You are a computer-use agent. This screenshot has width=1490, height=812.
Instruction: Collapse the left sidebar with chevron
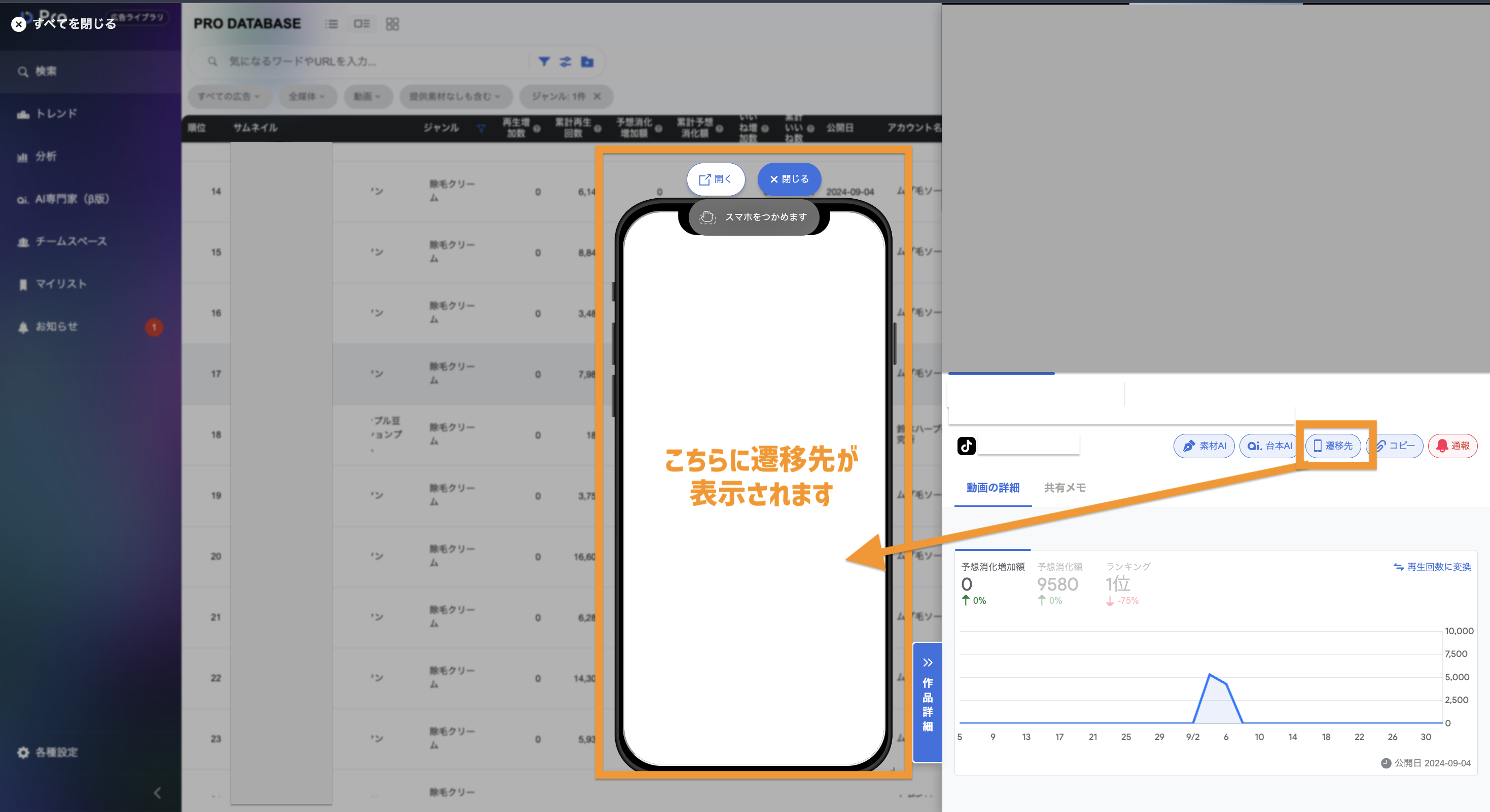157,792
